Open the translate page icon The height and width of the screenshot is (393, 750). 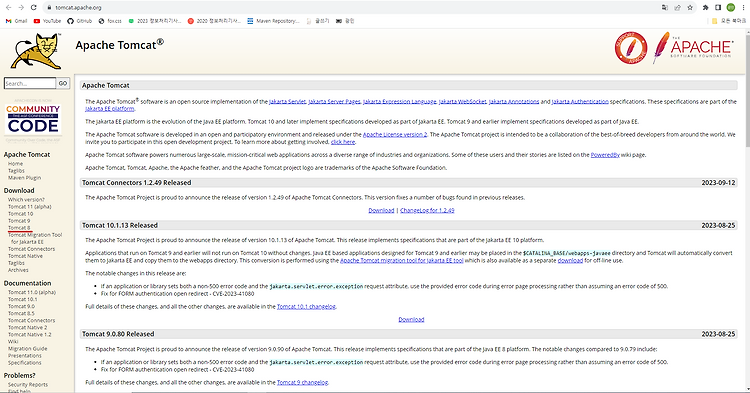tap(665, 8)
